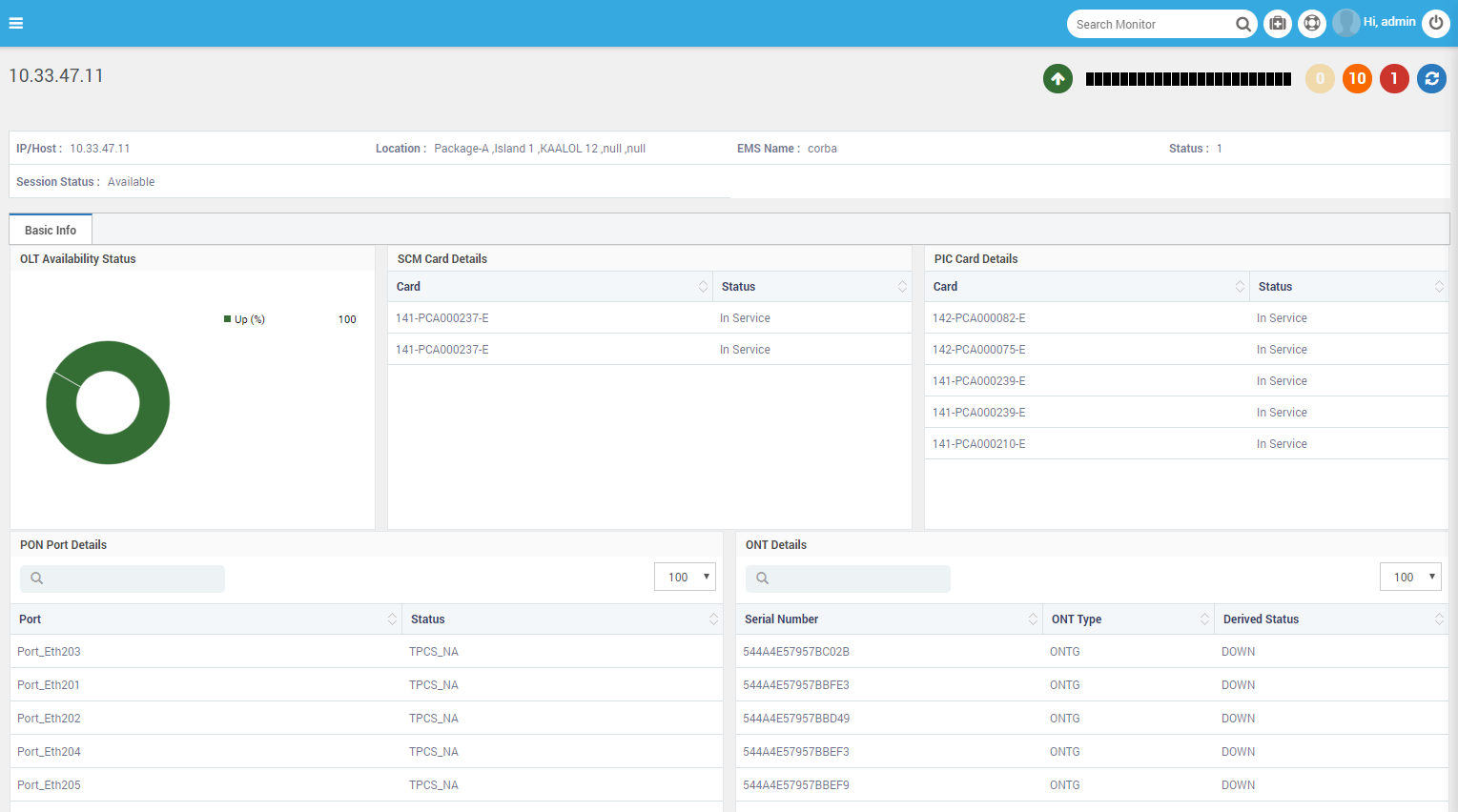Click the green donut availability chart
This screenshot has width=1458, height=812.
(108, 402)
